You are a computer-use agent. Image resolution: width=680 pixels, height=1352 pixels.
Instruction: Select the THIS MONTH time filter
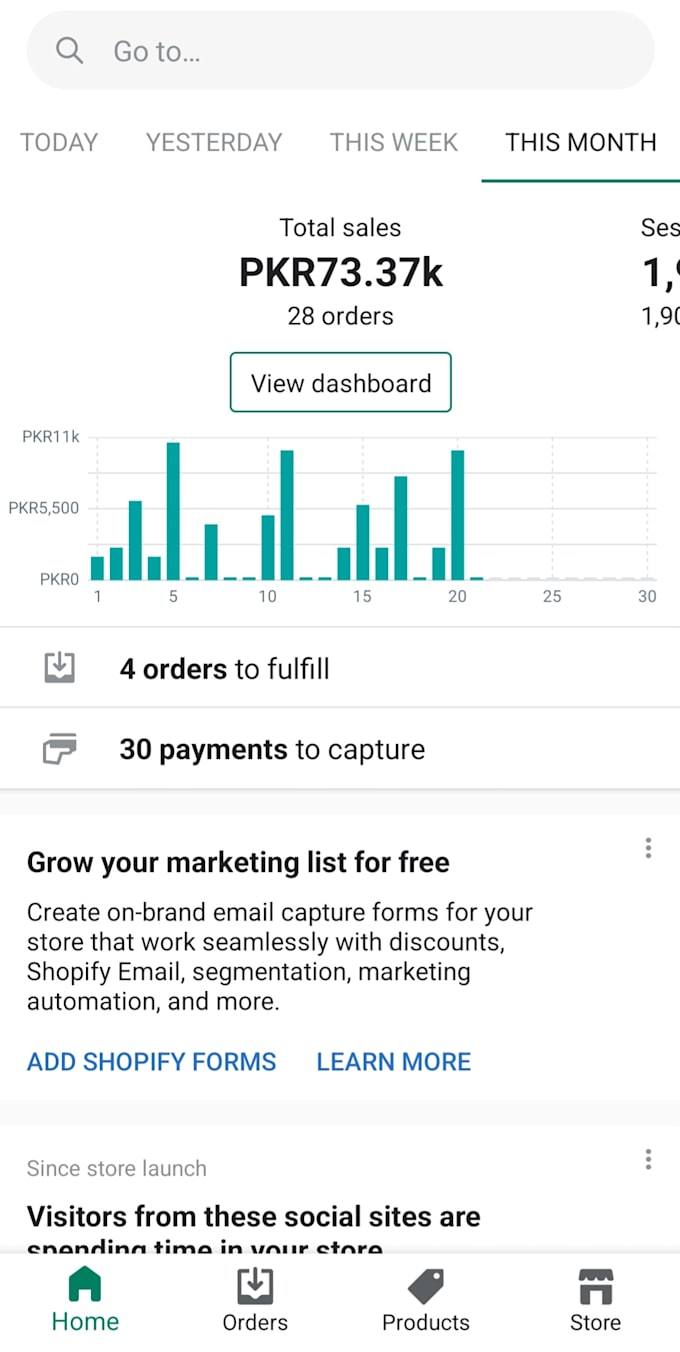pyautogui.click(x=580, y=142)
